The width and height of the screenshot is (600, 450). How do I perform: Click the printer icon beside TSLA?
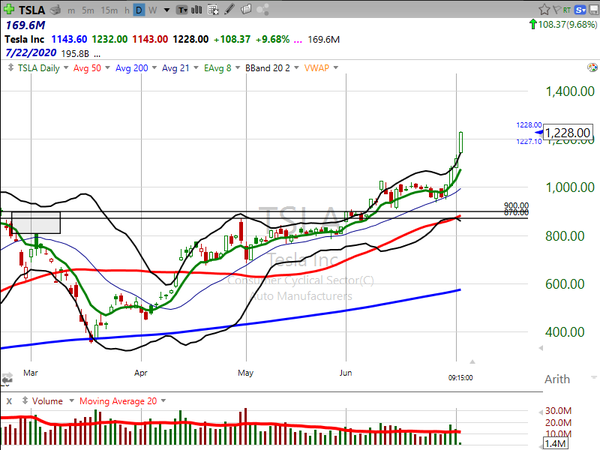tap(56, 9)
